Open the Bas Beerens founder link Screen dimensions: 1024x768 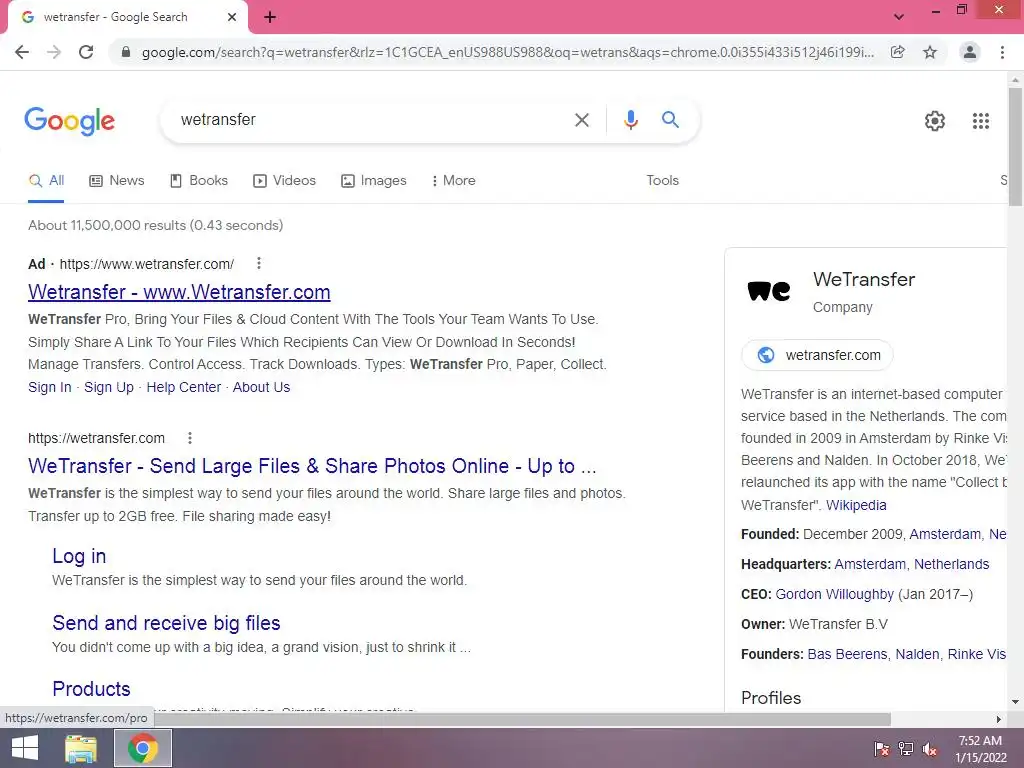847,654
